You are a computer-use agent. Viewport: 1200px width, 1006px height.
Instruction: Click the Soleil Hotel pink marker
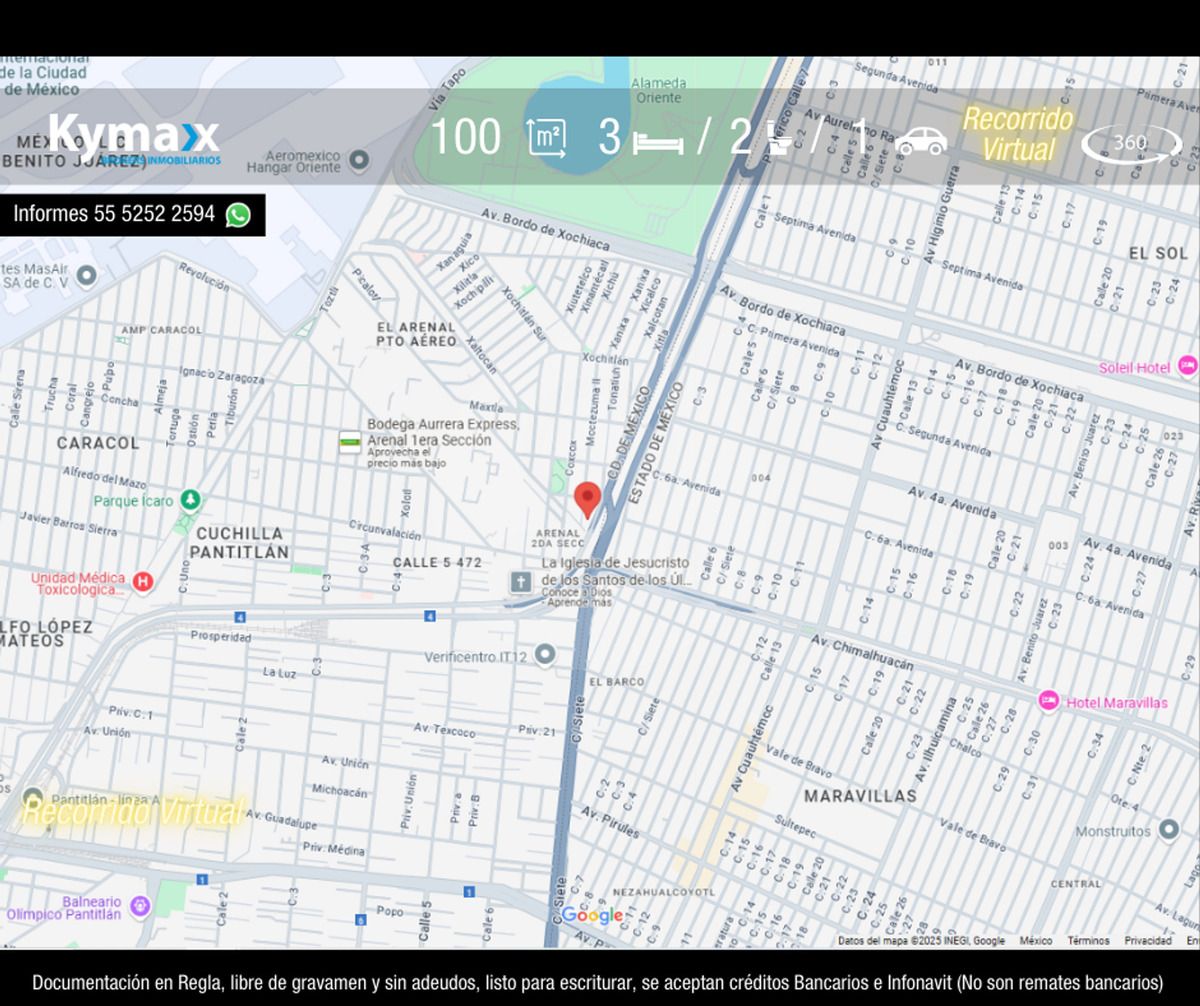[x=1187, y=366]
